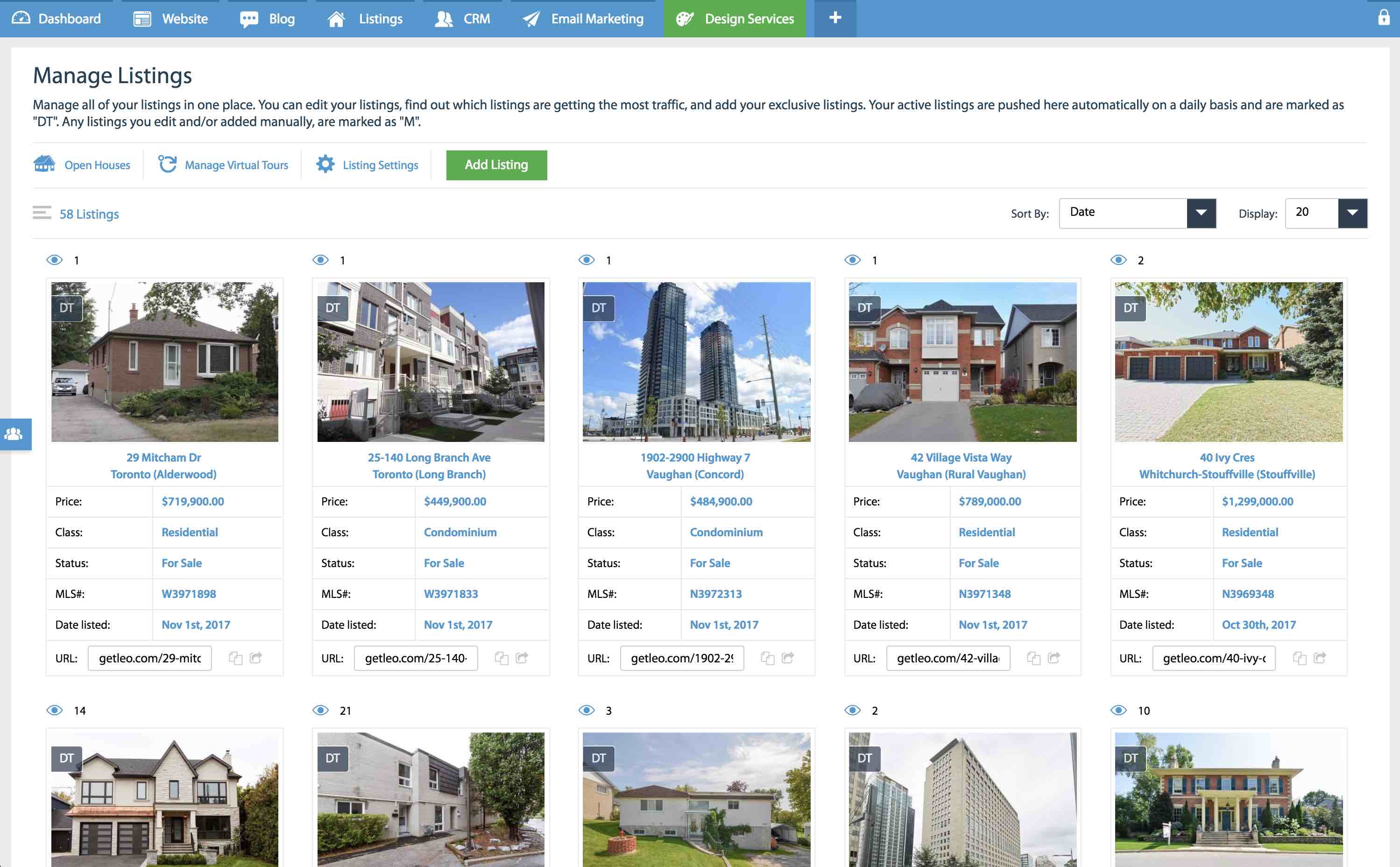Click the Listing Settings gear icon
The image size is (1400, 867).
(325, 164)
